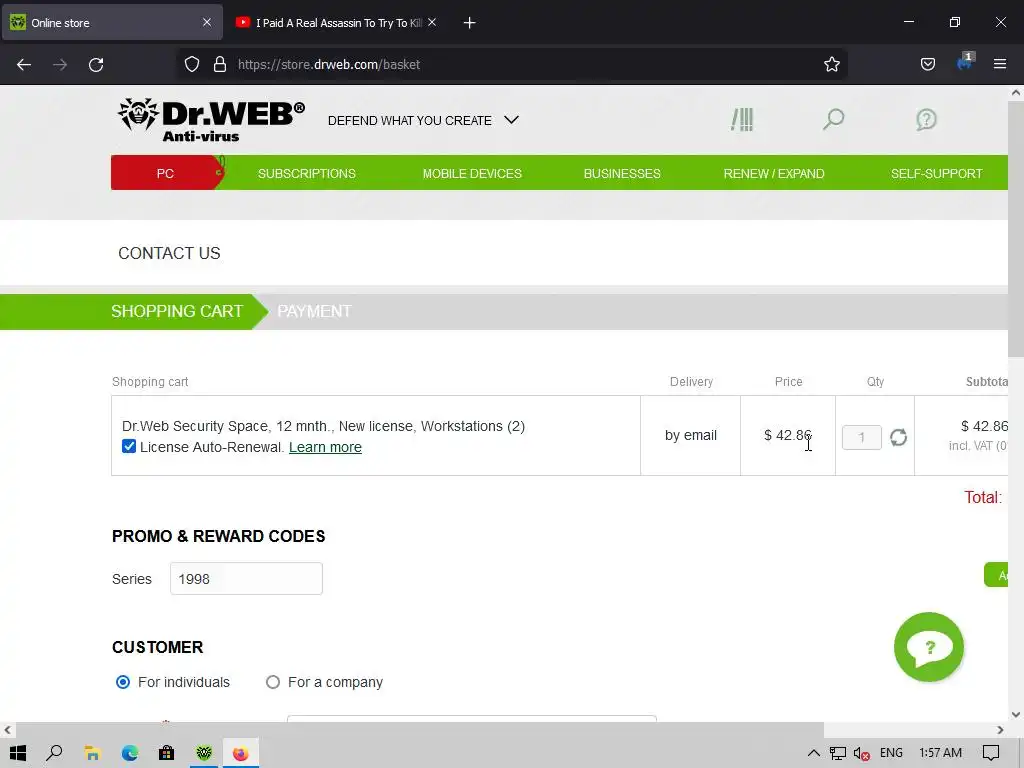Click the Dr.Web Anti-virus logo
Screen dimensions: 1024x768
click(212, 120)
